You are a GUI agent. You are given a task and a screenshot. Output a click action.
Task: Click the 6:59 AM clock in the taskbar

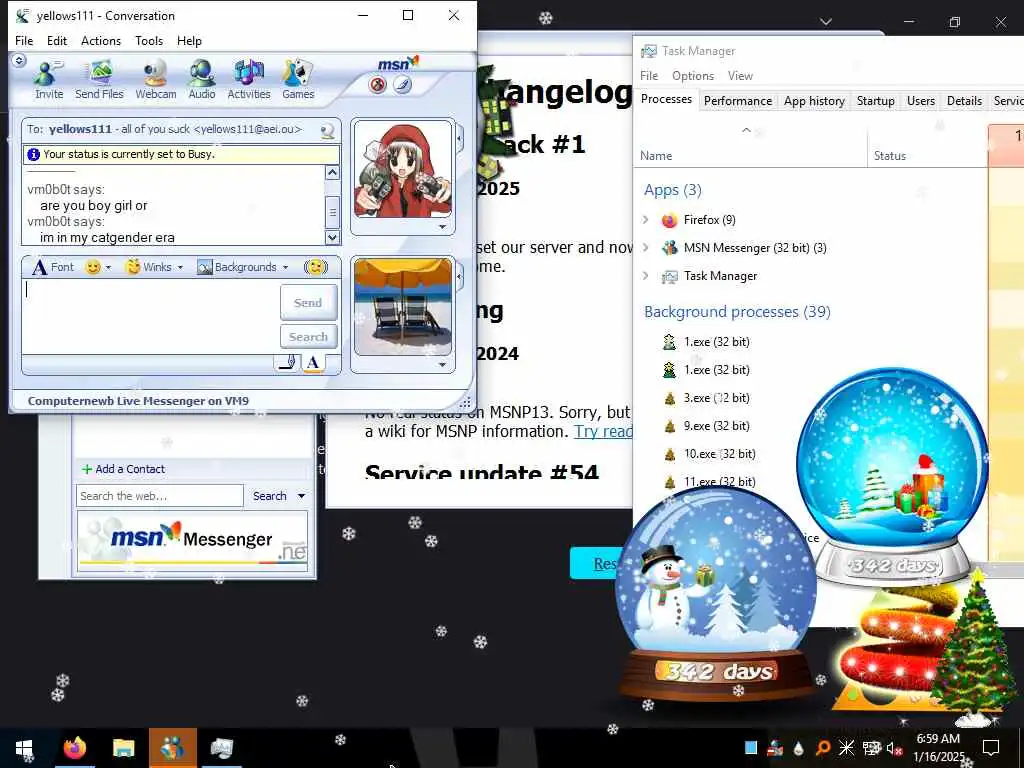pyautogui.click(x=938, y=739)
